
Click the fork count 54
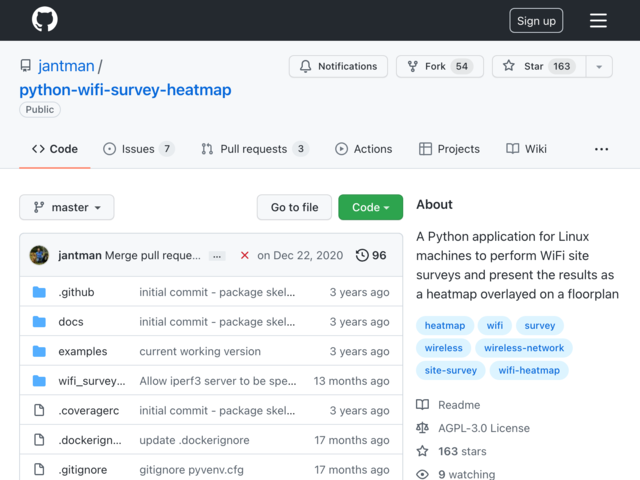click(462, 66)
